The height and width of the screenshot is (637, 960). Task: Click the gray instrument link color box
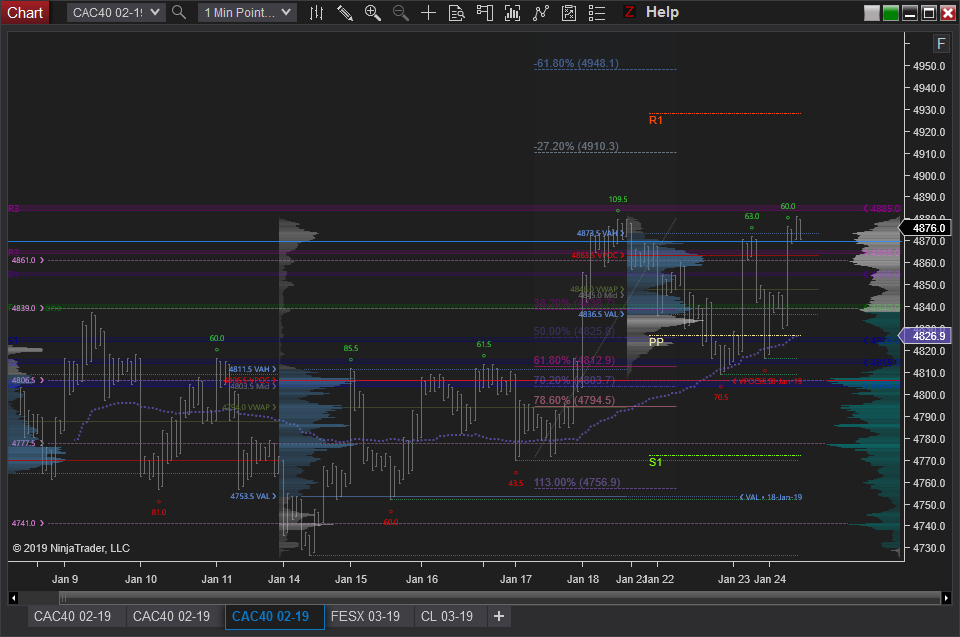coord(872,13)
